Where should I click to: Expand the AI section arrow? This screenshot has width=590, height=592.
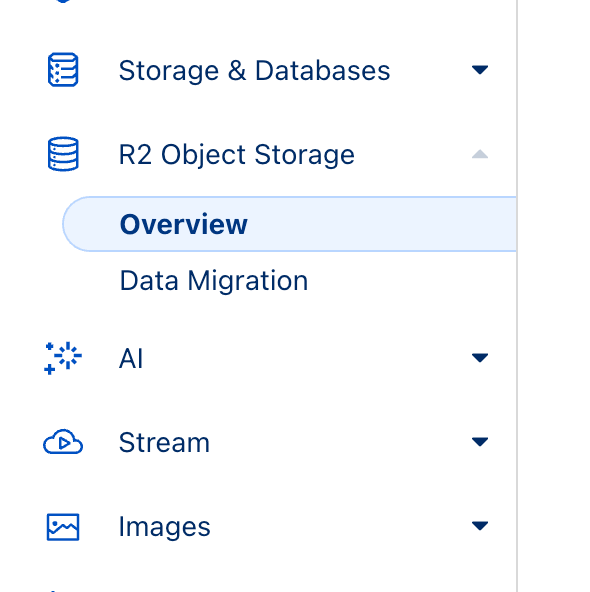click(x=480, y=358)
